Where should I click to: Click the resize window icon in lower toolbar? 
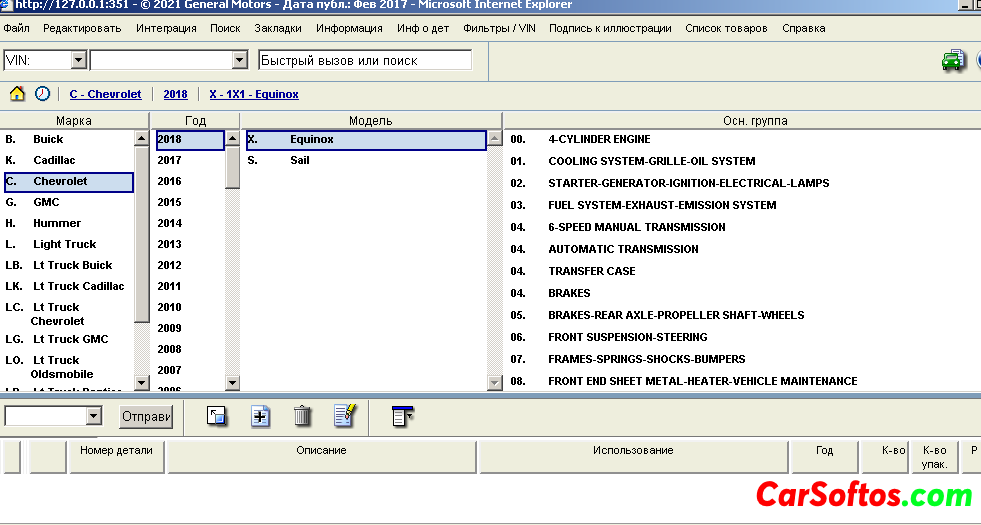217,416
